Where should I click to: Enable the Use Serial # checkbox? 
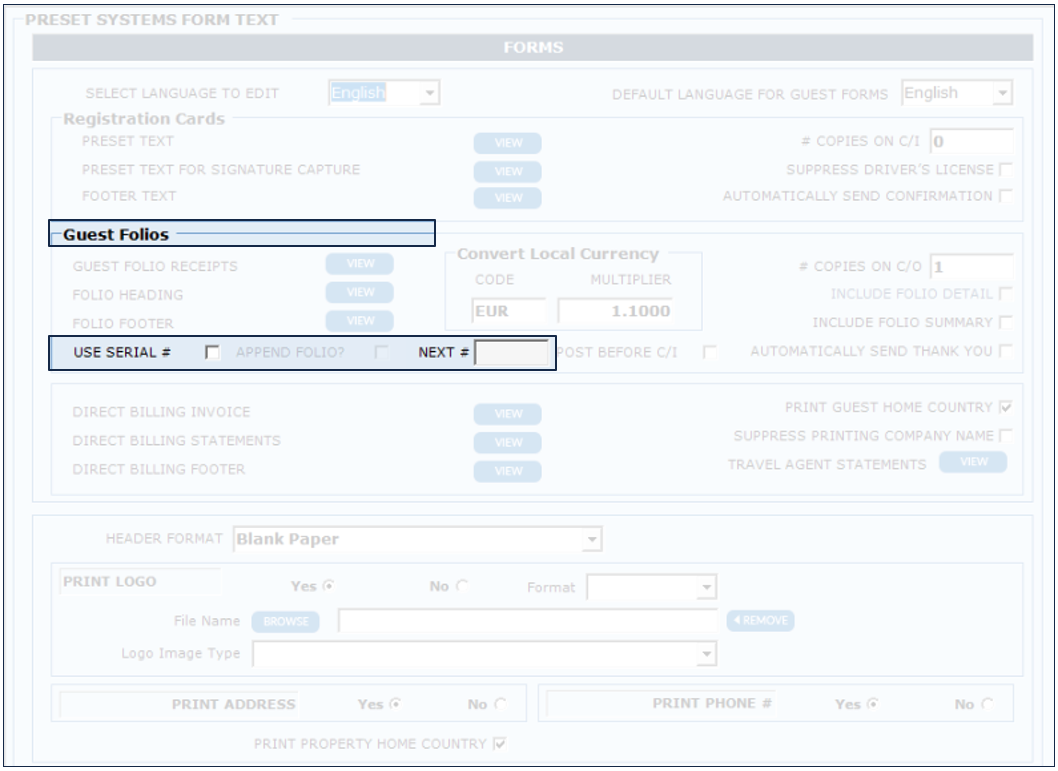click(211, 353)
